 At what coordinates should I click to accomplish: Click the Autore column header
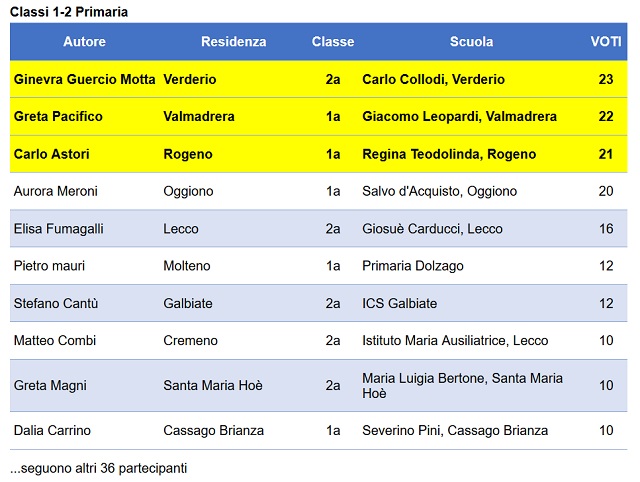(84, 42)
